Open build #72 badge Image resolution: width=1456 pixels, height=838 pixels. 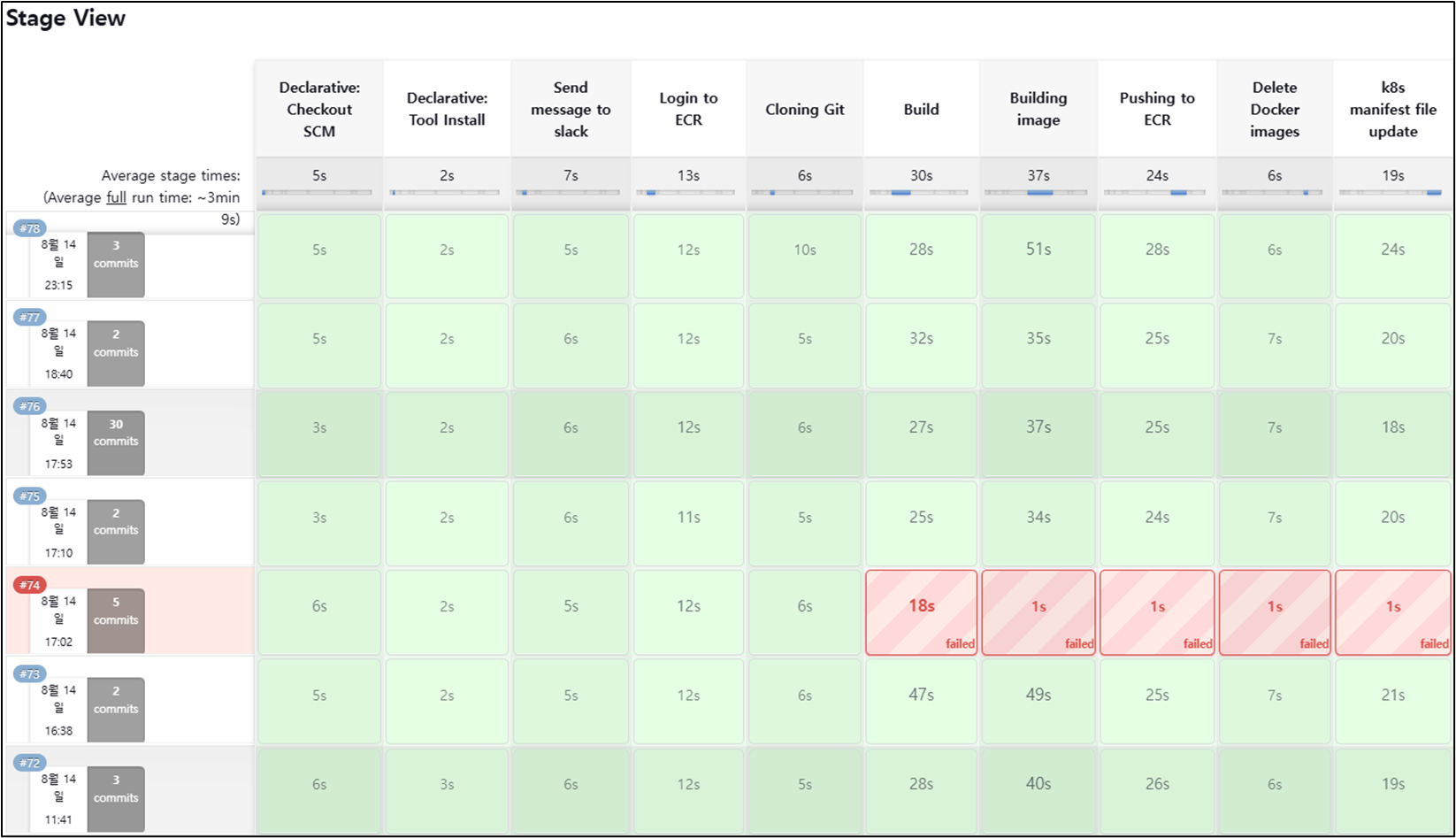click(30, 763)
